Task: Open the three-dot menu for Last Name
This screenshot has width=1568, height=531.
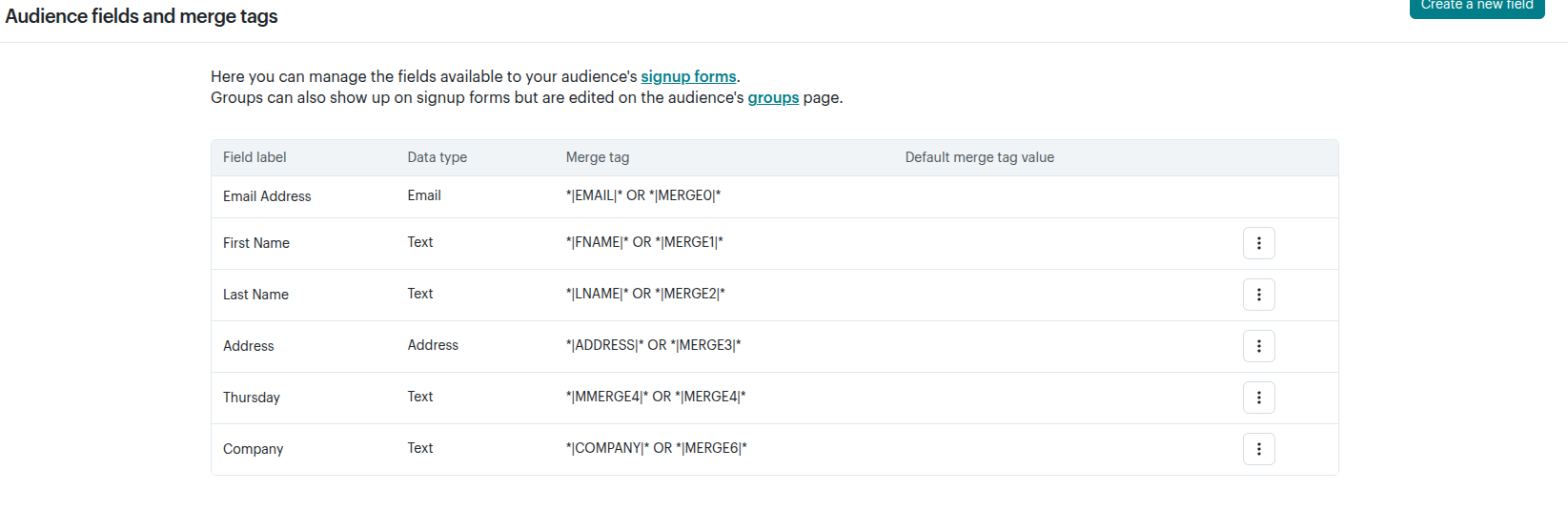Action: (1258, 295)
